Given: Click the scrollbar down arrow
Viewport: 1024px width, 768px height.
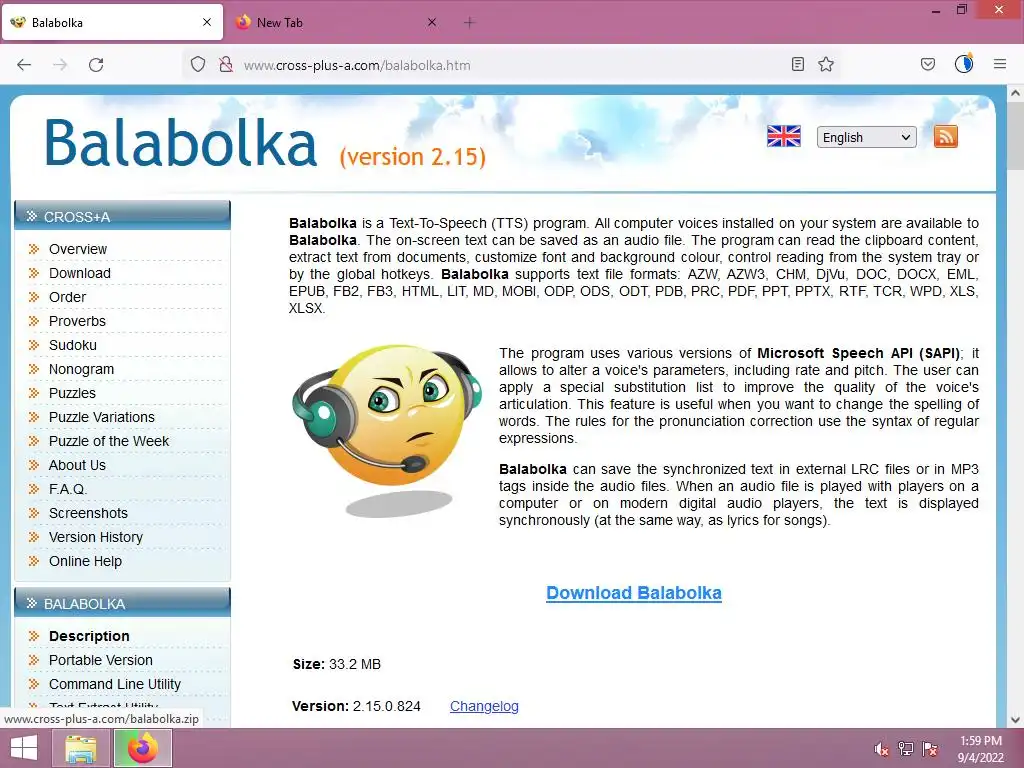Looking at the screenshot, I should (1015, 720).
